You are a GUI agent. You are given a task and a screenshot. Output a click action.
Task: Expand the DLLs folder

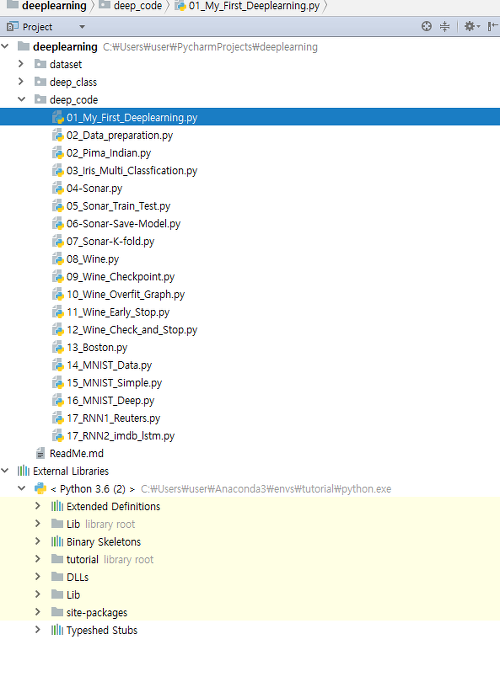[x=38, y=577]
